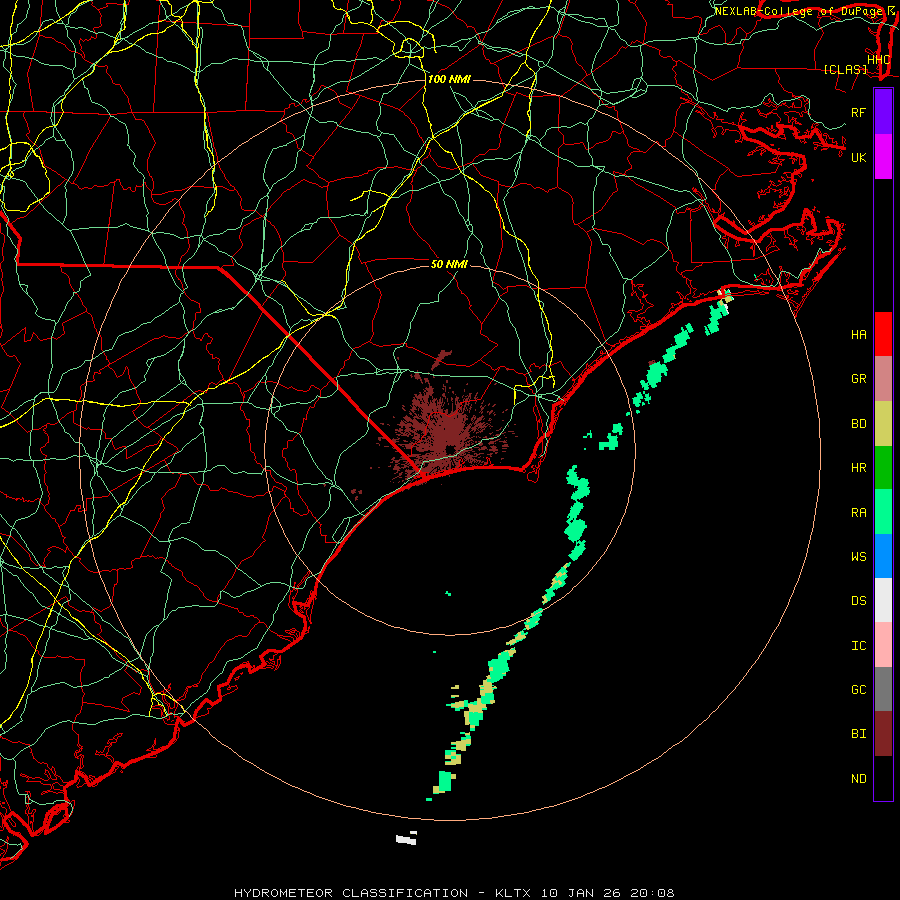This screenshot has width=900, height=900.
Task: Click the radar site center in the brown clutter
Action: [450, 449]
